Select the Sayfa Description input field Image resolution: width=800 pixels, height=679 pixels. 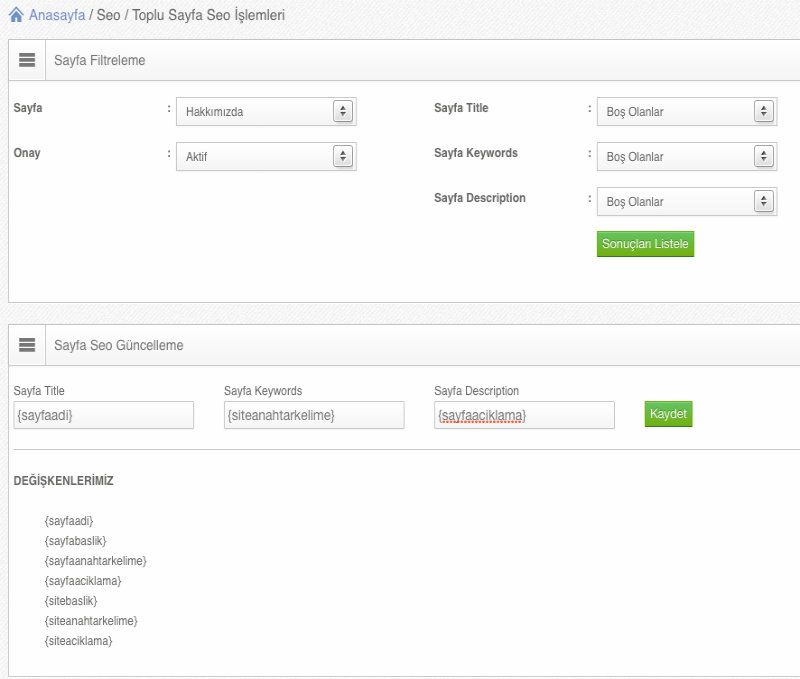click(x=524, y=415)
